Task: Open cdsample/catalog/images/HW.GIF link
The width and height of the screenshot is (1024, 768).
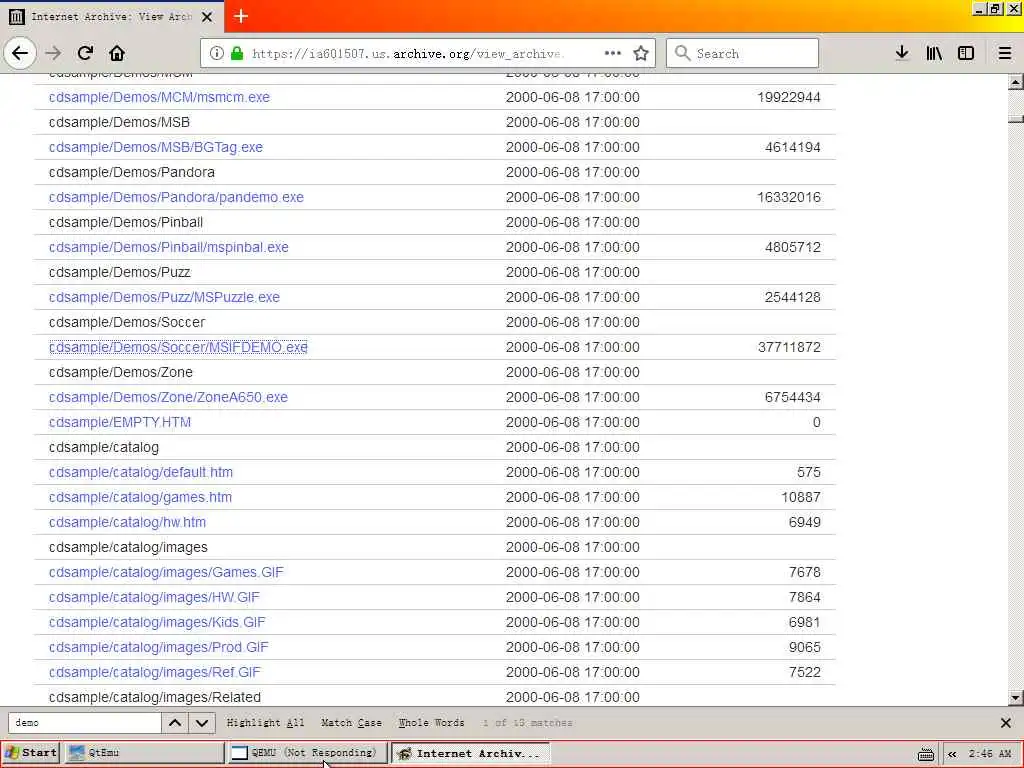Action: pos(154,597)
